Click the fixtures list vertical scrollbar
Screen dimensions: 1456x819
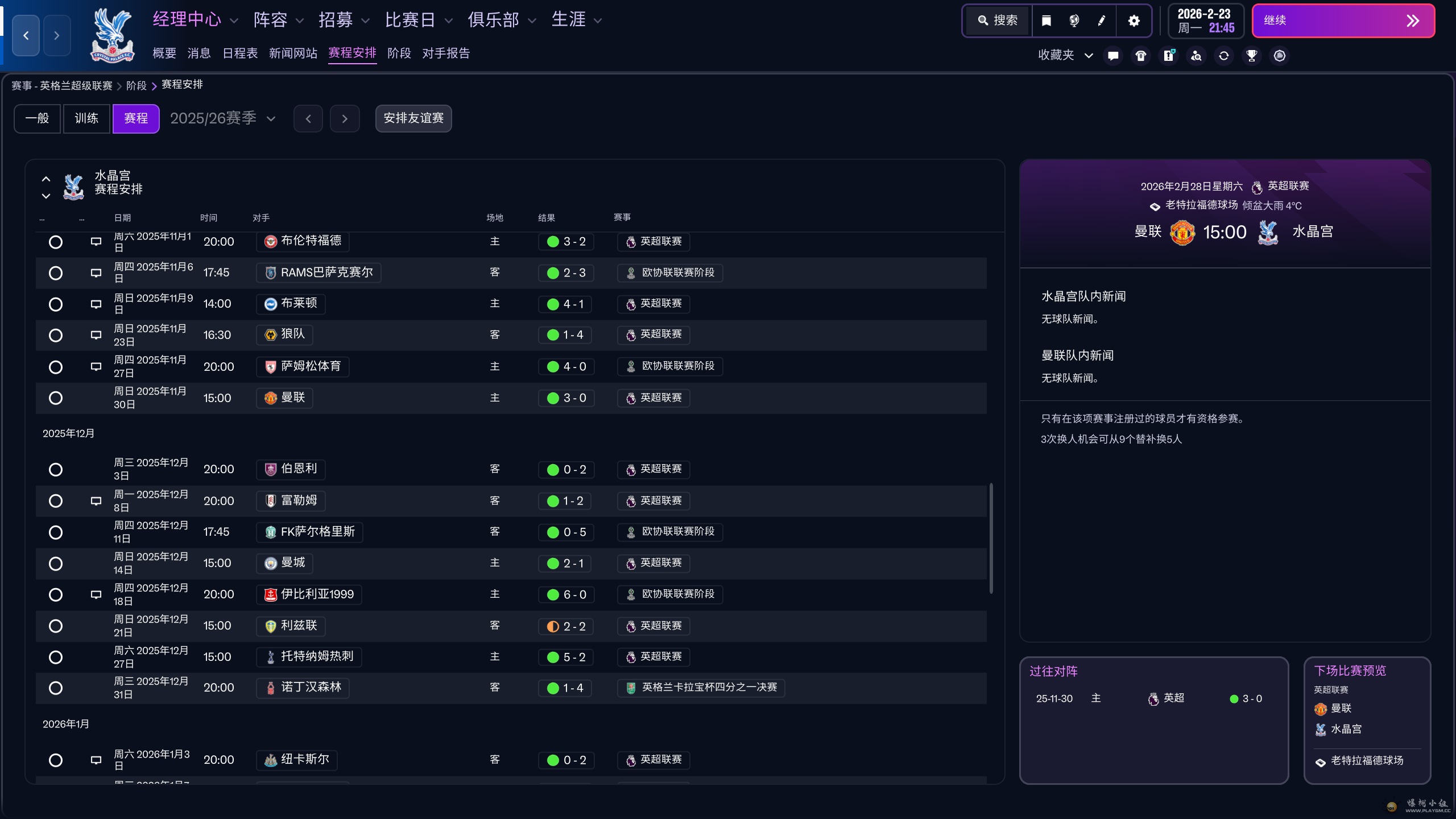(x=991, y=538)
